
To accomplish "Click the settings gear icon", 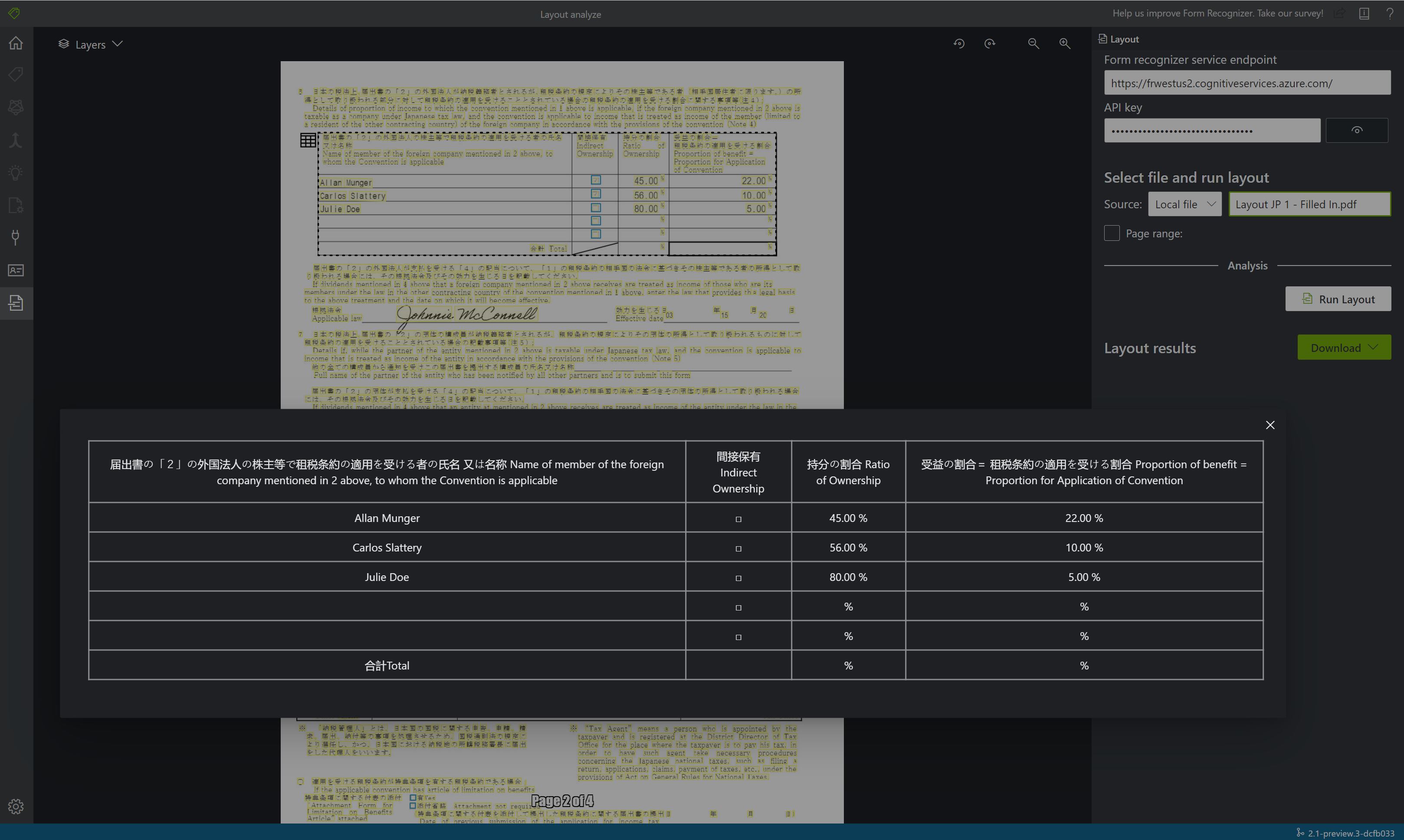I will [16, 807].
